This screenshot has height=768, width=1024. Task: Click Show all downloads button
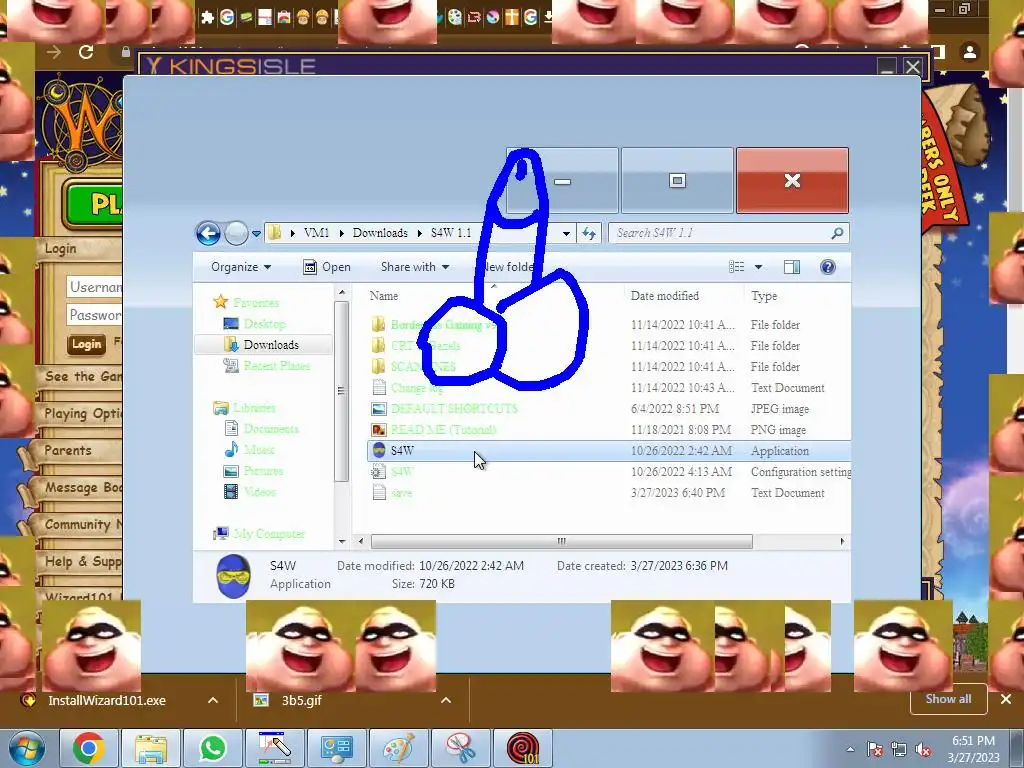948,699
